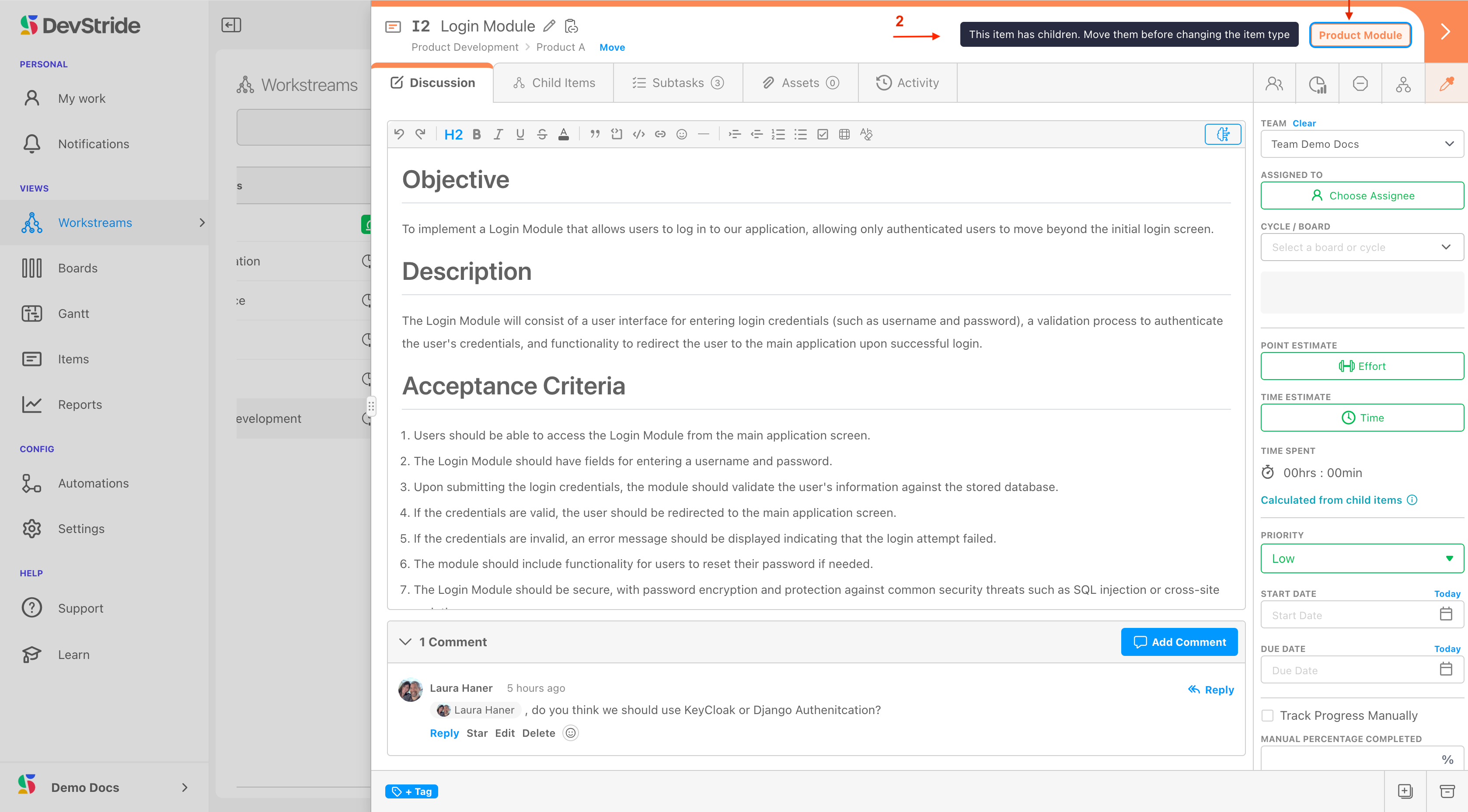Open the eyedropper panel icon at far right

(1446, 84)
